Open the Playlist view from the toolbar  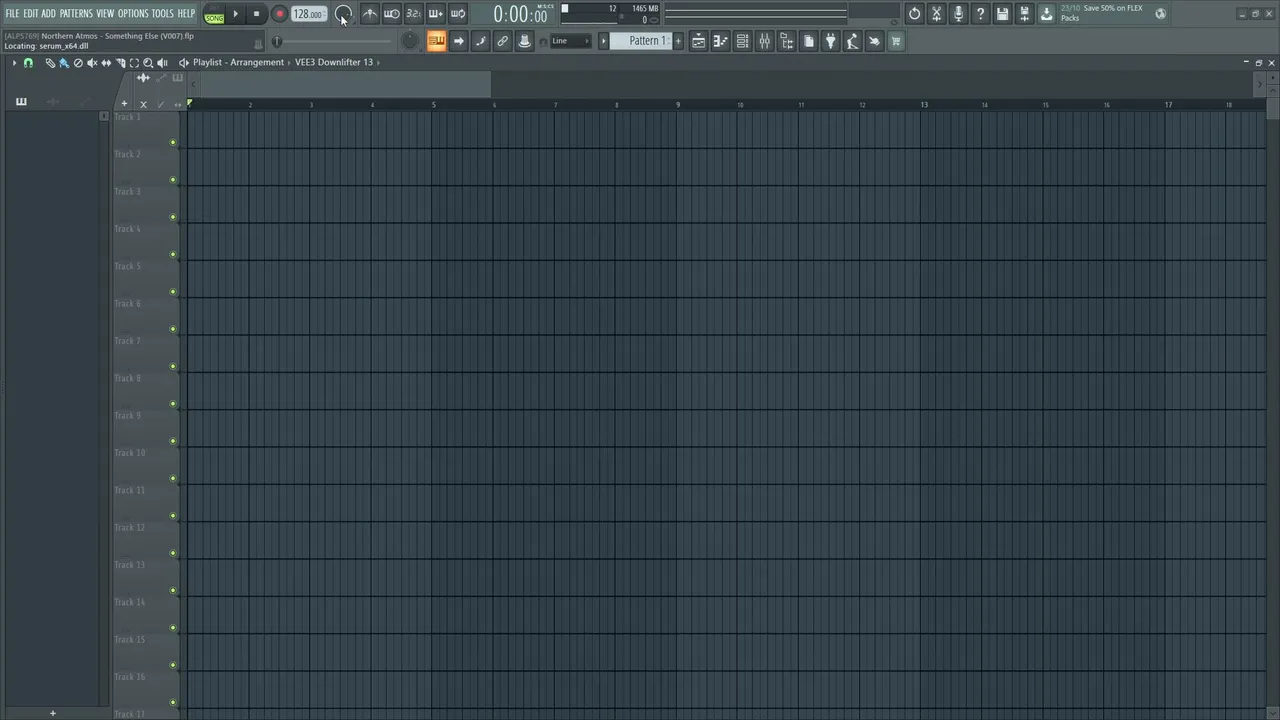pos(698,41)
